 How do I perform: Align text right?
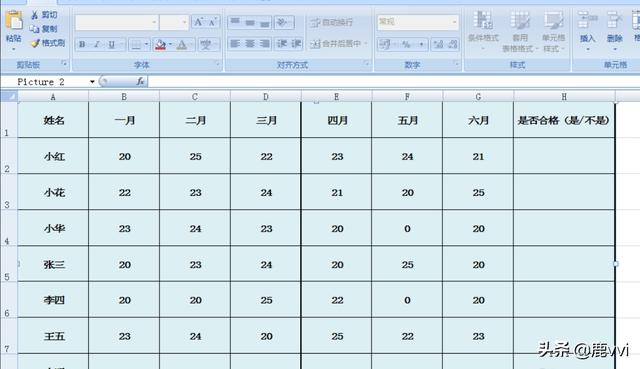(x=264, y=43)
